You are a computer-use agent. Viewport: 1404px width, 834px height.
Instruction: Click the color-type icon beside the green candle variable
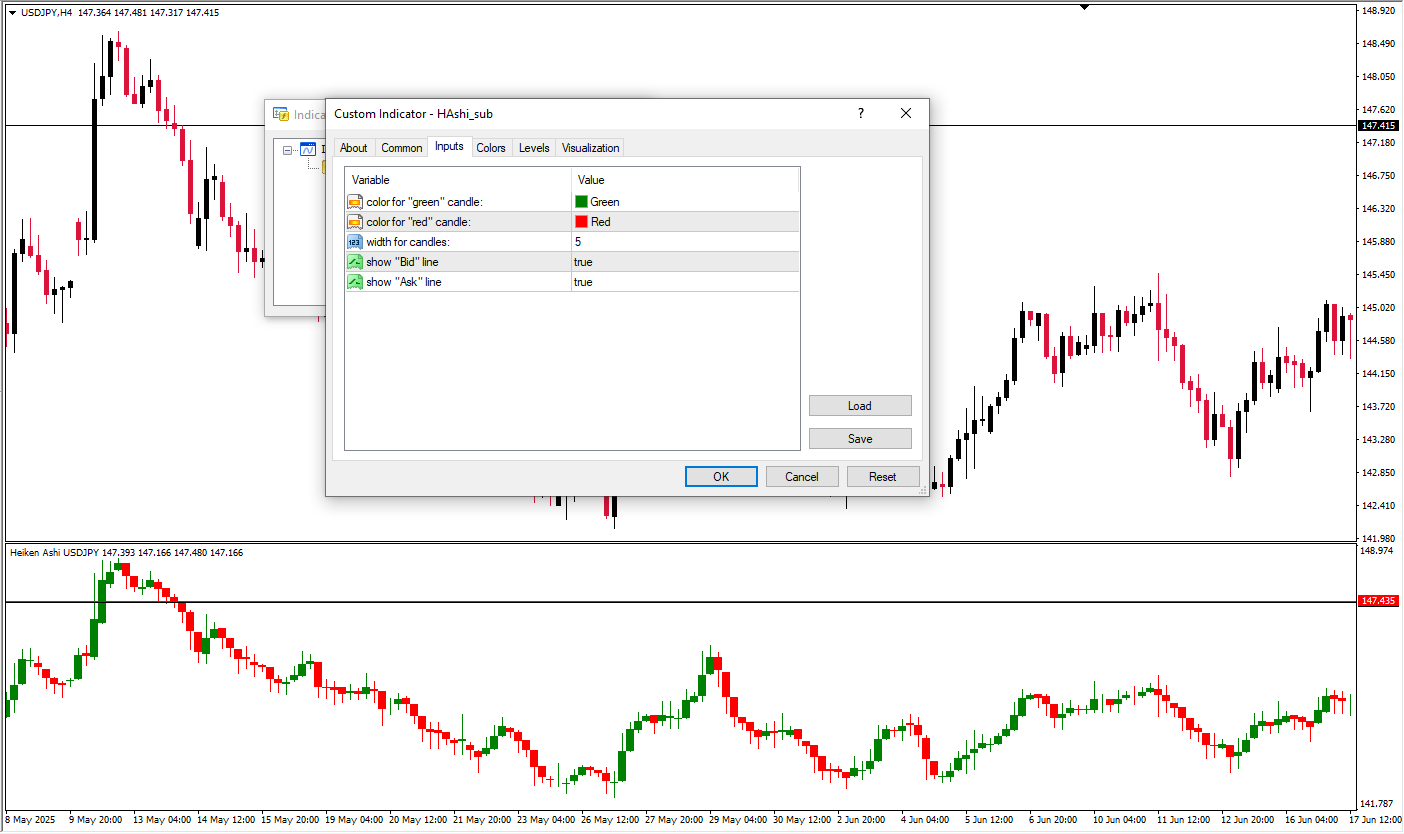pos(355,202)
